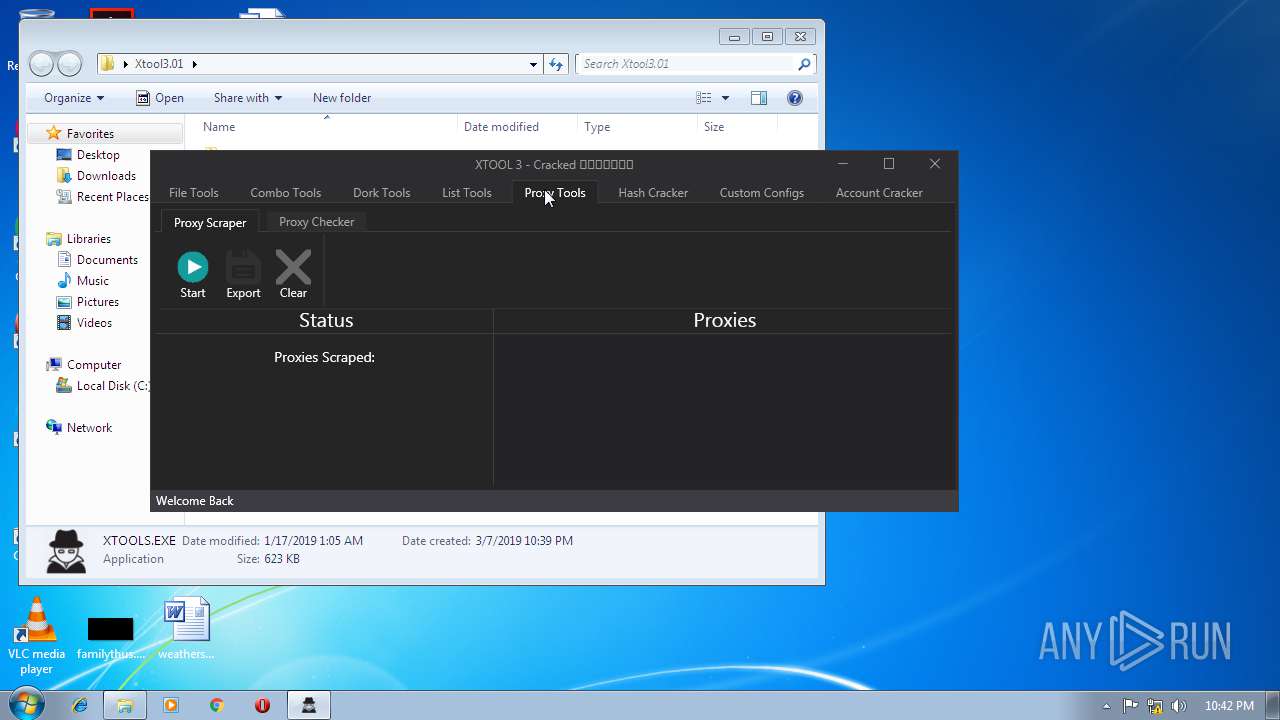Clear the scraped proxies list
The height and width of the screenshot is (720, 1280).
pos(293,275)
